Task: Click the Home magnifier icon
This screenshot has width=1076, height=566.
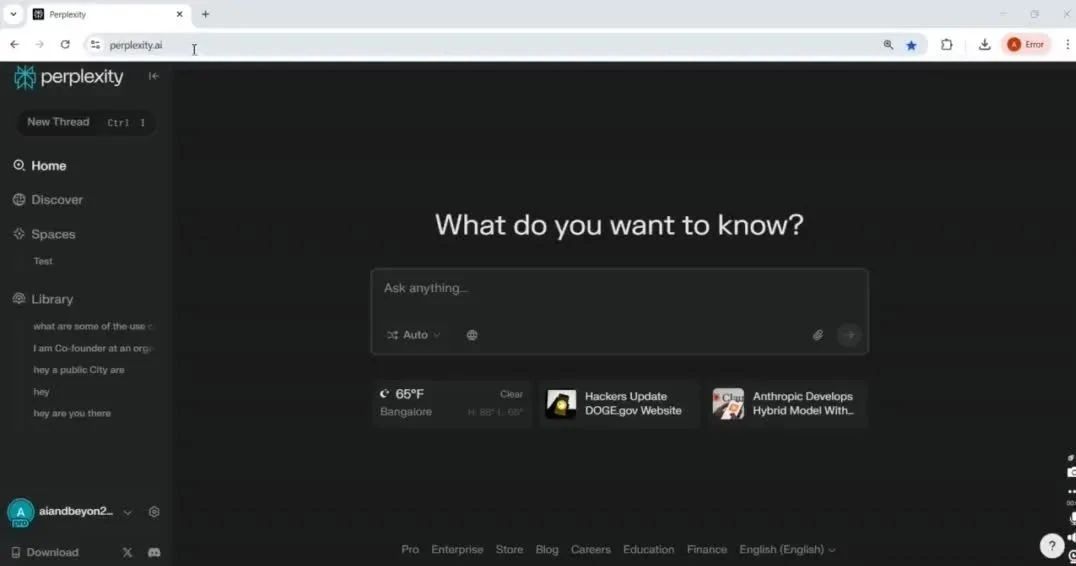Action: pyautogui.click(x=19, y=165)
